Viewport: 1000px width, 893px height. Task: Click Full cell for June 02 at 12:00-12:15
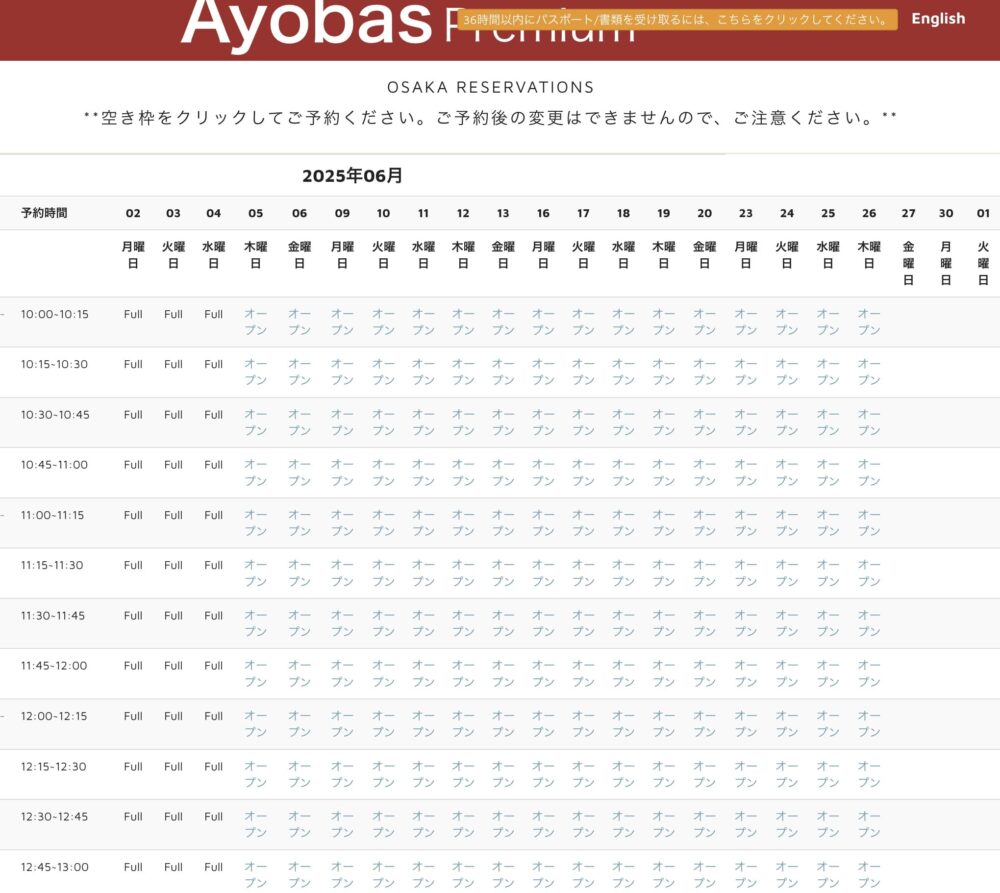[x=133, y=716]
